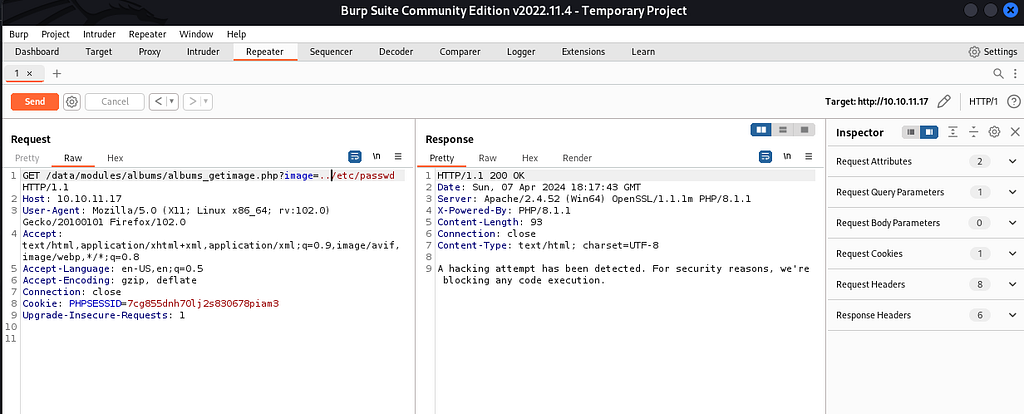Select side-by-side layout view
This screenshot has height=414, width=1024.
coord(761,130)
